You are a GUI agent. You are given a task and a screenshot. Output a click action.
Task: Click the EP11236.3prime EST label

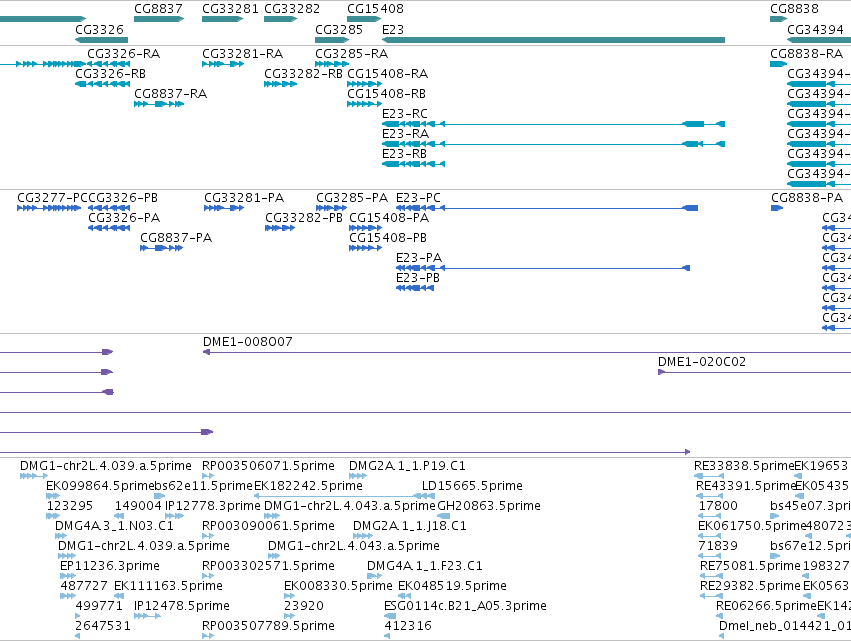click(x=110, y=566)
